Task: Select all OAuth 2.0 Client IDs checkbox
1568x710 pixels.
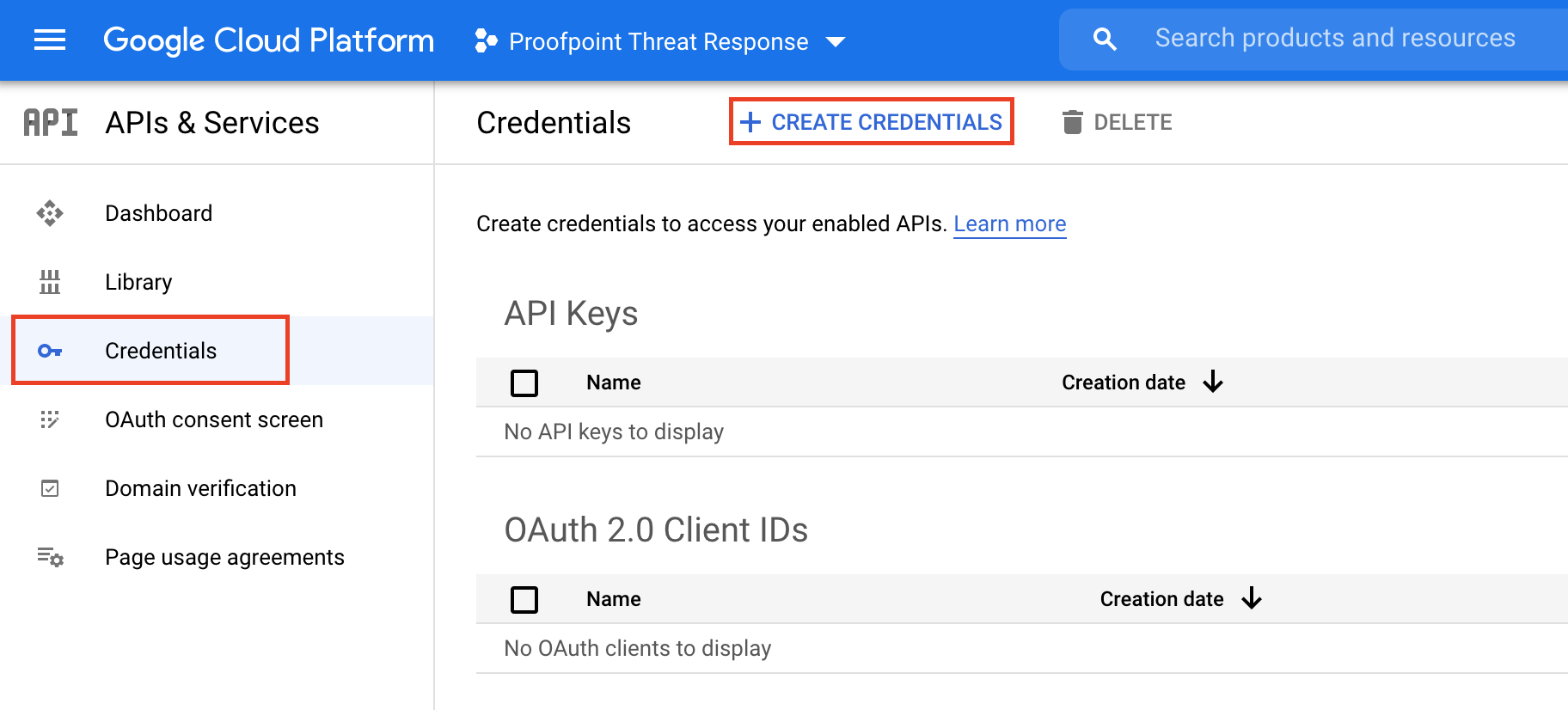Action: (x=524, y=599)
